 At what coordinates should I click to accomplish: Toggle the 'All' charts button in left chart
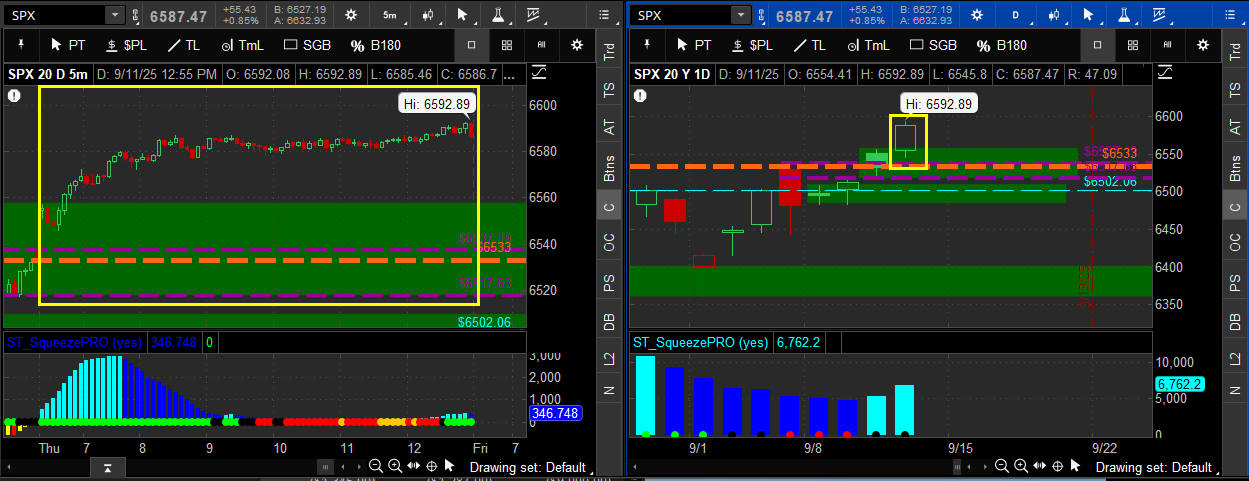point(541,45)
